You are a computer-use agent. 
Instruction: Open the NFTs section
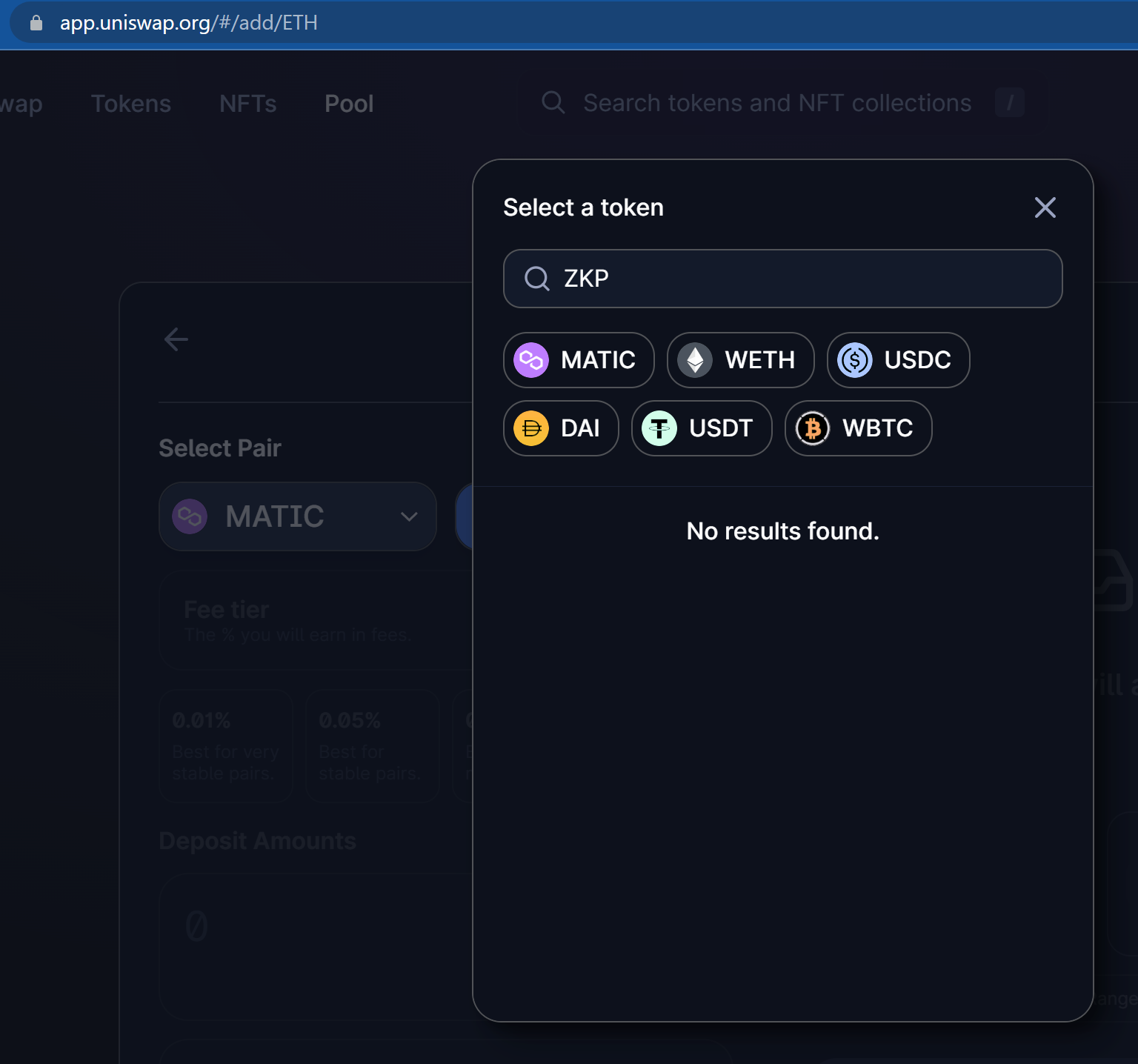coord(247,104)
